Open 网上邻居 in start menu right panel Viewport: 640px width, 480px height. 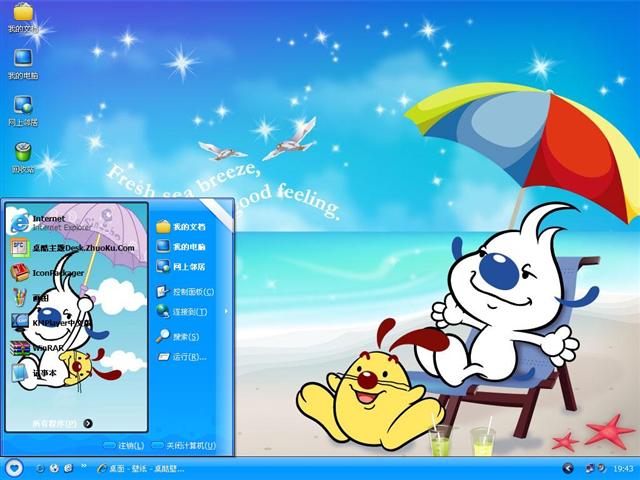coord(180,267)
